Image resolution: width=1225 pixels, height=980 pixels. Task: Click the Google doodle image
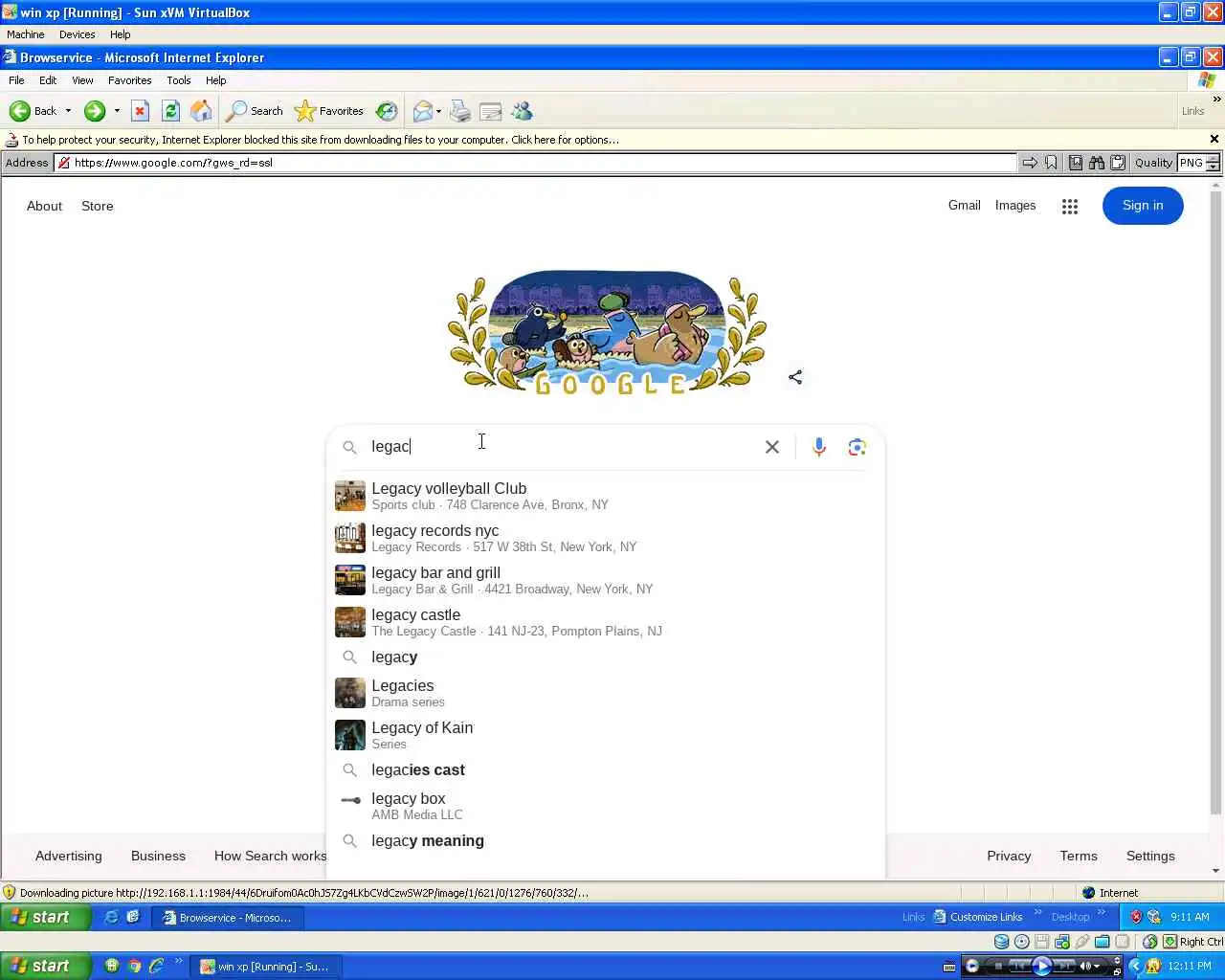coord(607,332)
